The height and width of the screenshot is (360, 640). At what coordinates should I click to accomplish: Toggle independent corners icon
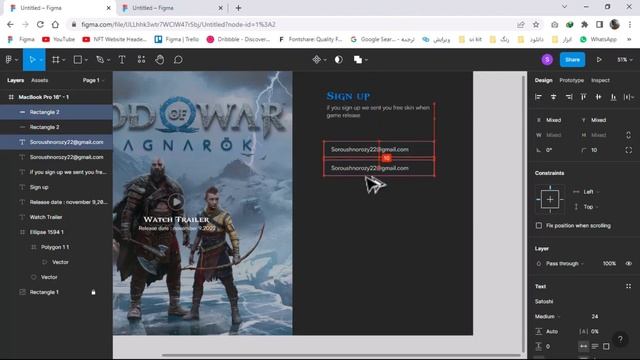(x=628, y=150)
